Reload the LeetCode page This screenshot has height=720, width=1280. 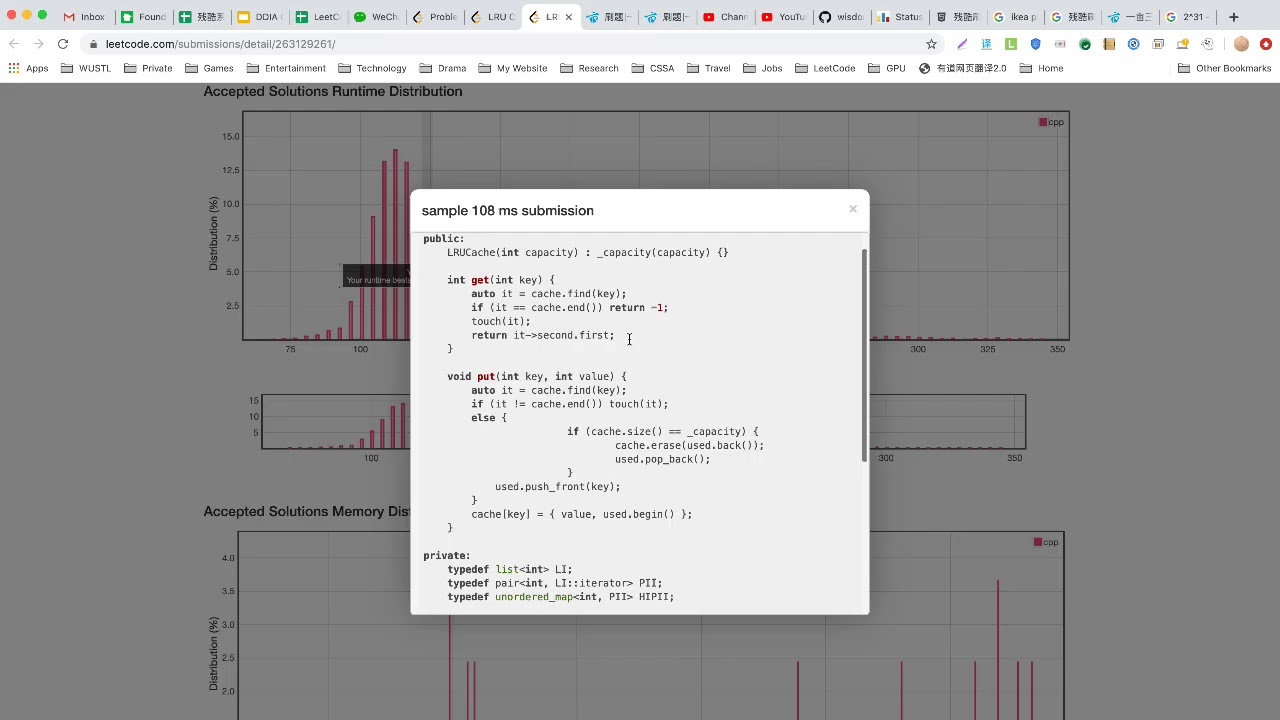[x=63, y=44]
